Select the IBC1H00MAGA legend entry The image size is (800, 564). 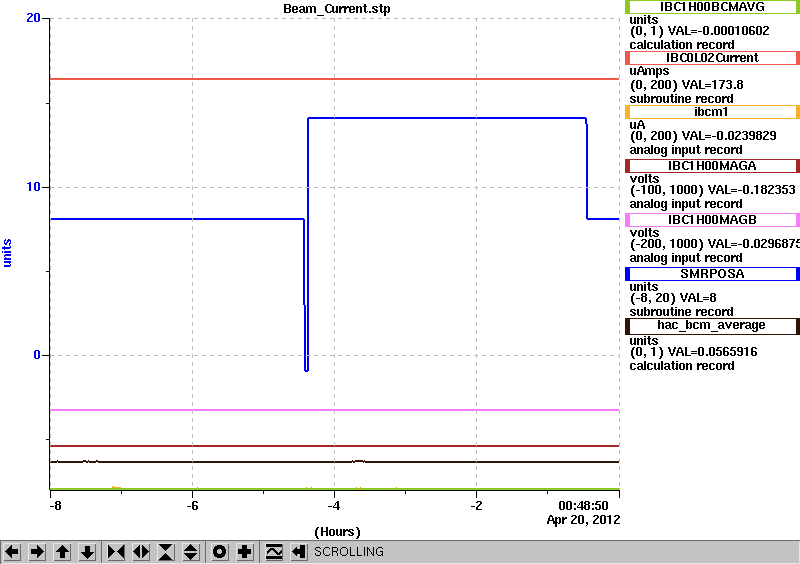[712, 166]
